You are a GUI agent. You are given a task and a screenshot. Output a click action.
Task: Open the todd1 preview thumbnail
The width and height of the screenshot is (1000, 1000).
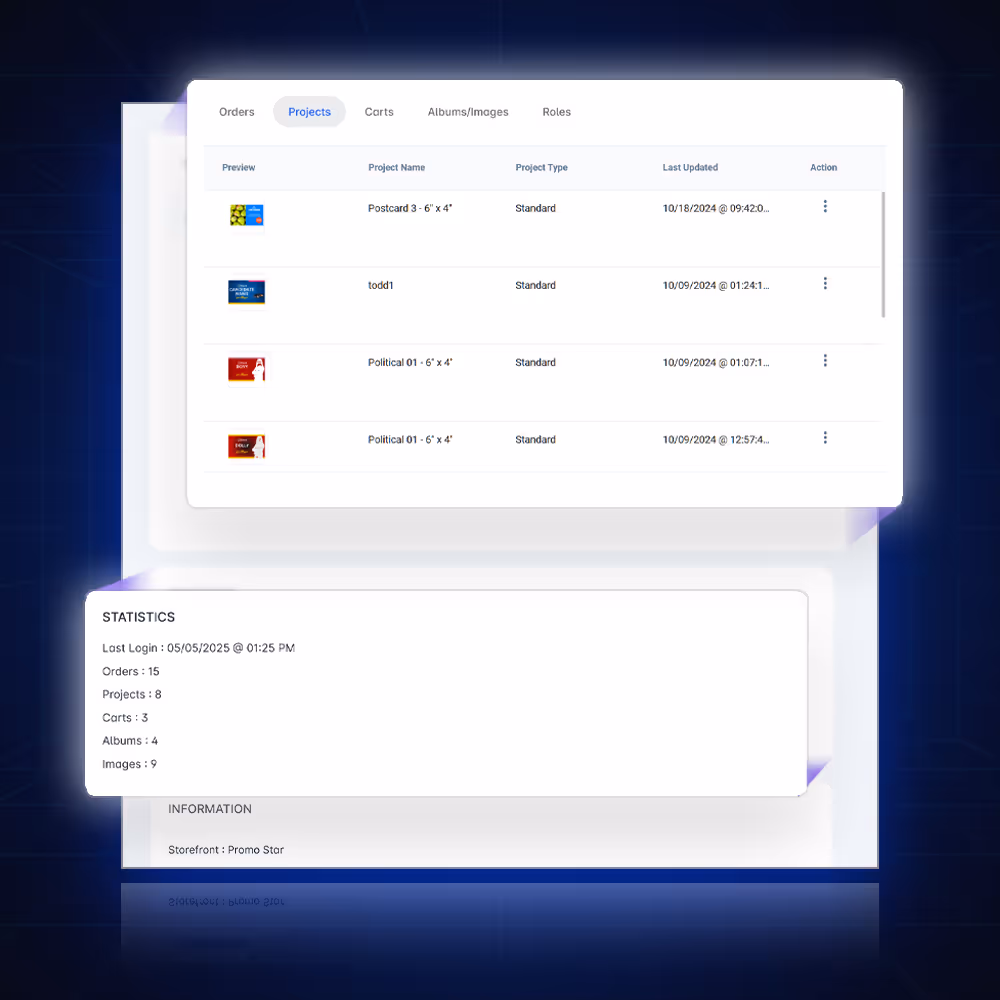point(246,291)
